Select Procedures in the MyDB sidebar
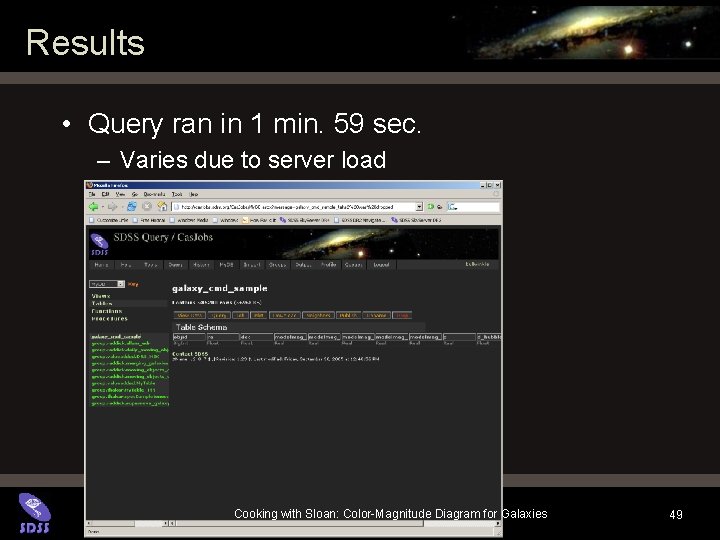Screen dimensions: 720x540 [x=109, y=318]
